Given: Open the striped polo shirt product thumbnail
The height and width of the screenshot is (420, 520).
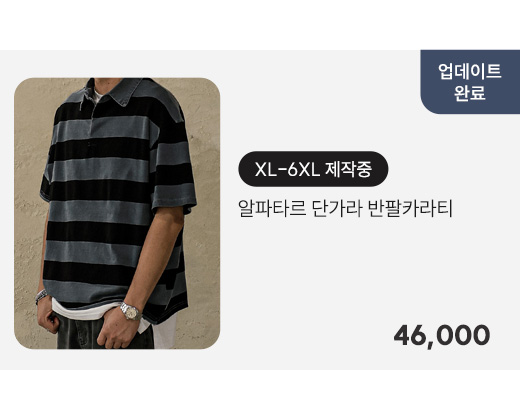Looking at the screenshot, I should click(117, 213).
